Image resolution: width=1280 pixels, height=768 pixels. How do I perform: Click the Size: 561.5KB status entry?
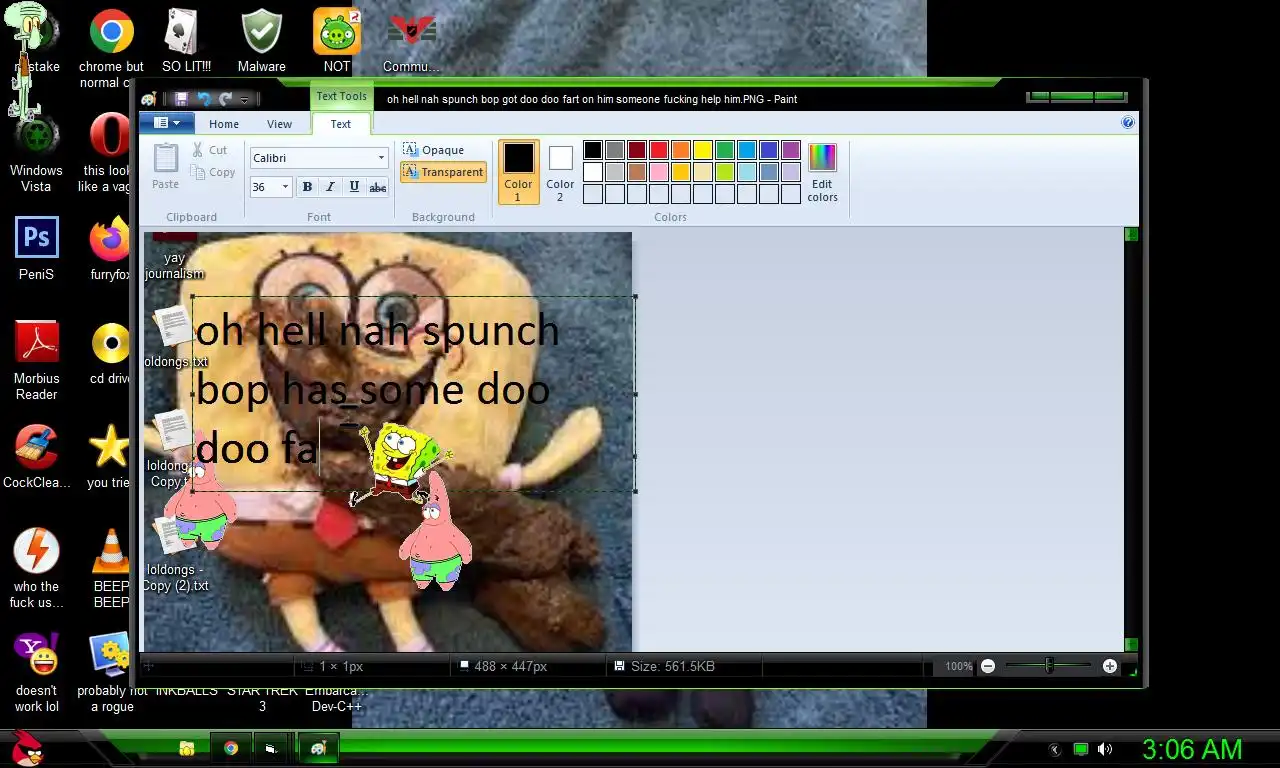(664, 666)
